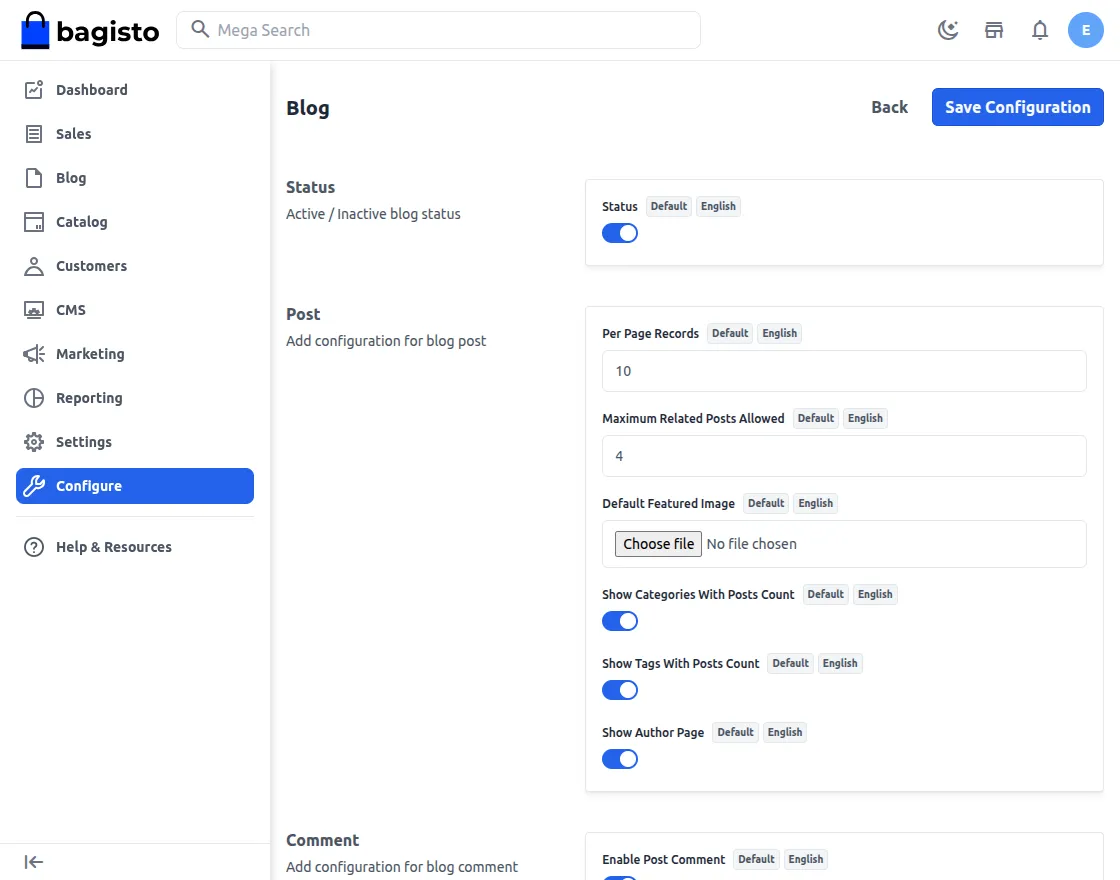Viewport: 1120px width, 880px height.
Task: Click Save Configuration button
Action: [x=1017, y=107]
